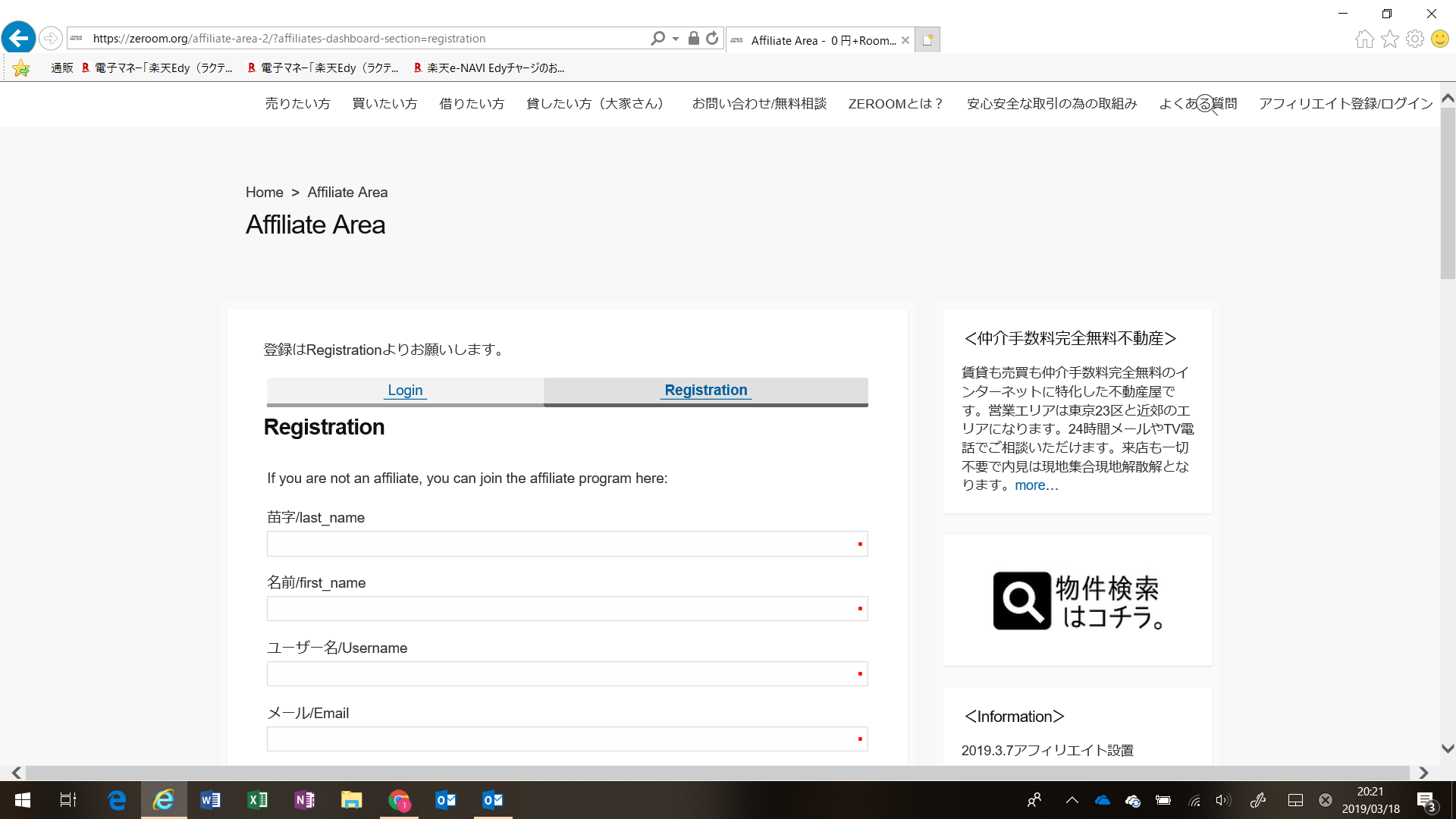This screenshot has width=1456, height=819.
Task: Click the 物件検索はコチラ banner image
Action: click(1078, 601)
